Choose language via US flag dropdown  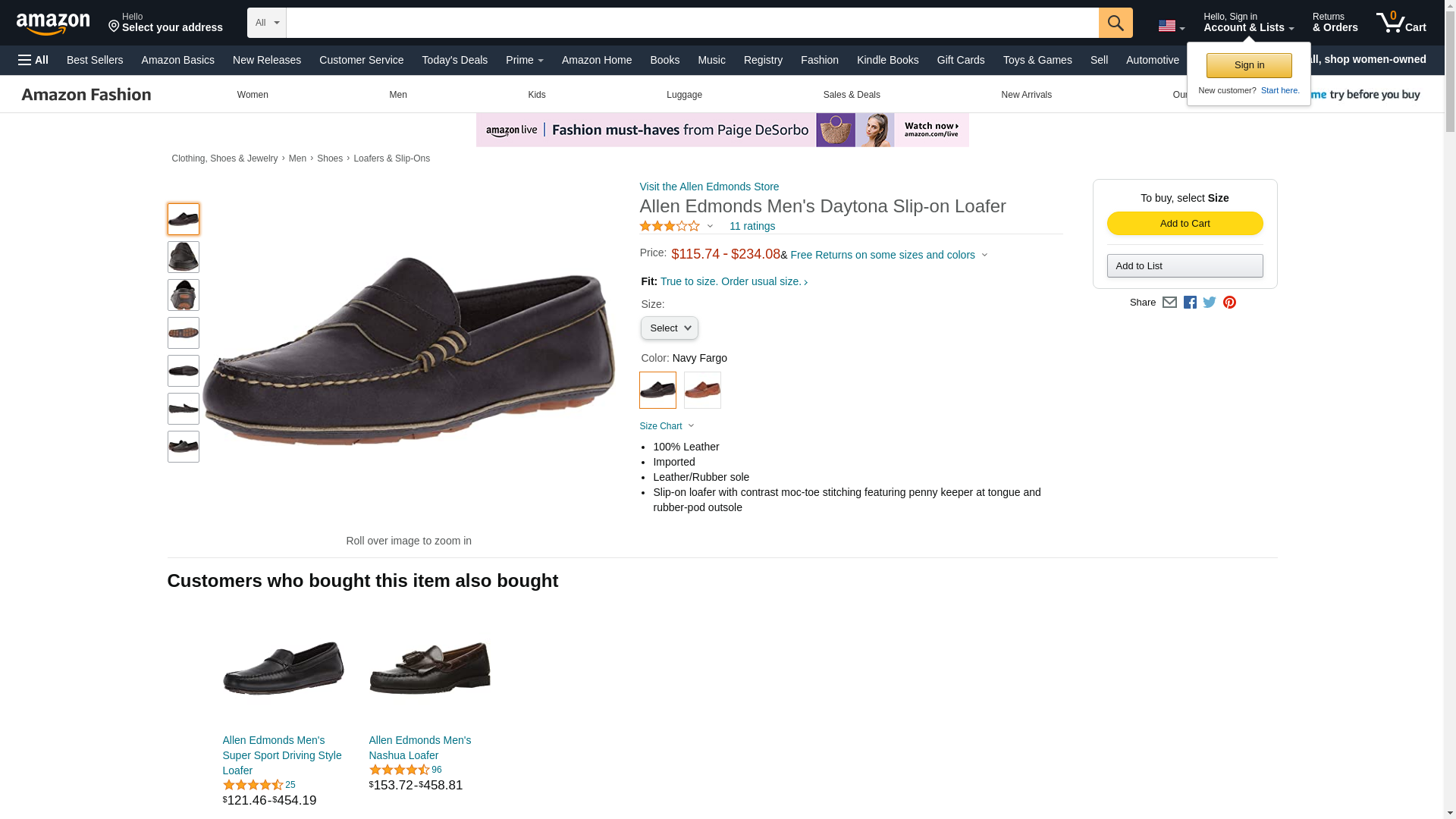point(1172,26)
